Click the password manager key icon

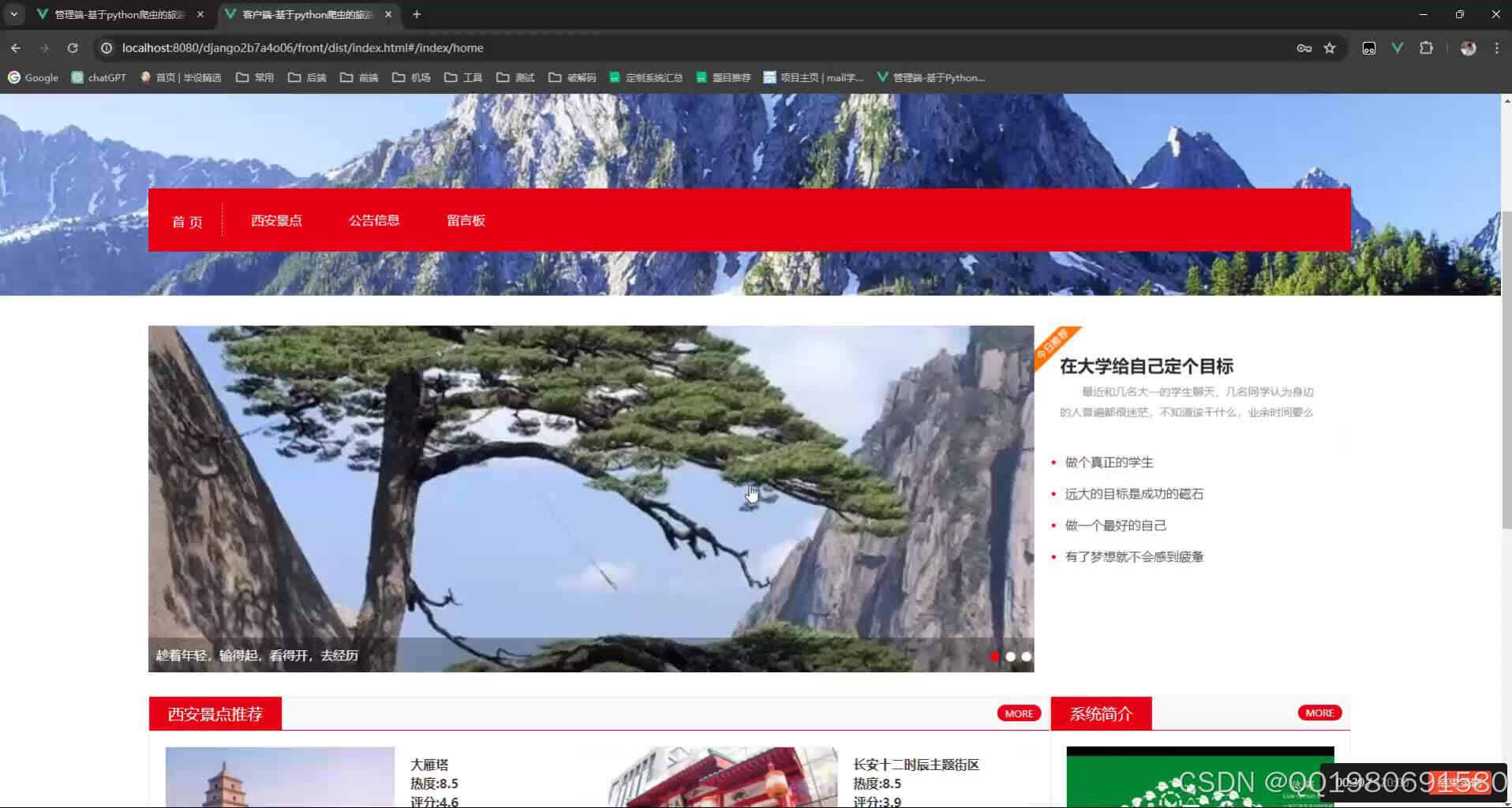[x=1304, y=47]
